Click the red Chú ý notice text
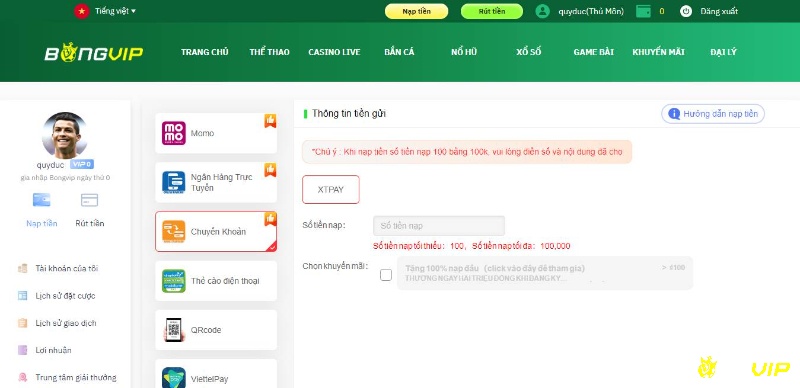The height and width of the screenshot is (388, 800). pos(467,152)
